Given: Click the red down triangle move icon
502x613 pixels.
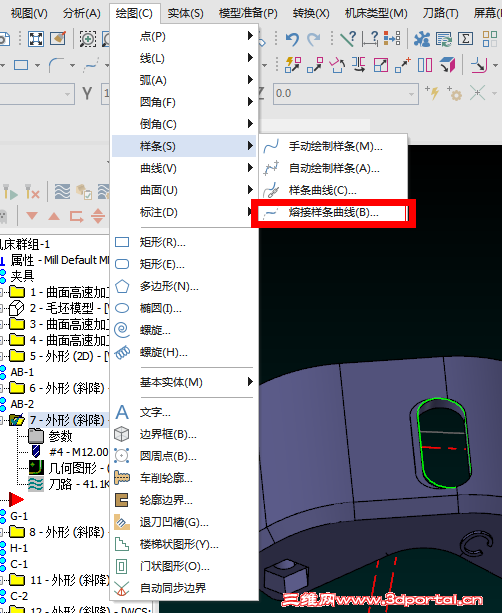Looking at the screenshot, I should (32, 216).
